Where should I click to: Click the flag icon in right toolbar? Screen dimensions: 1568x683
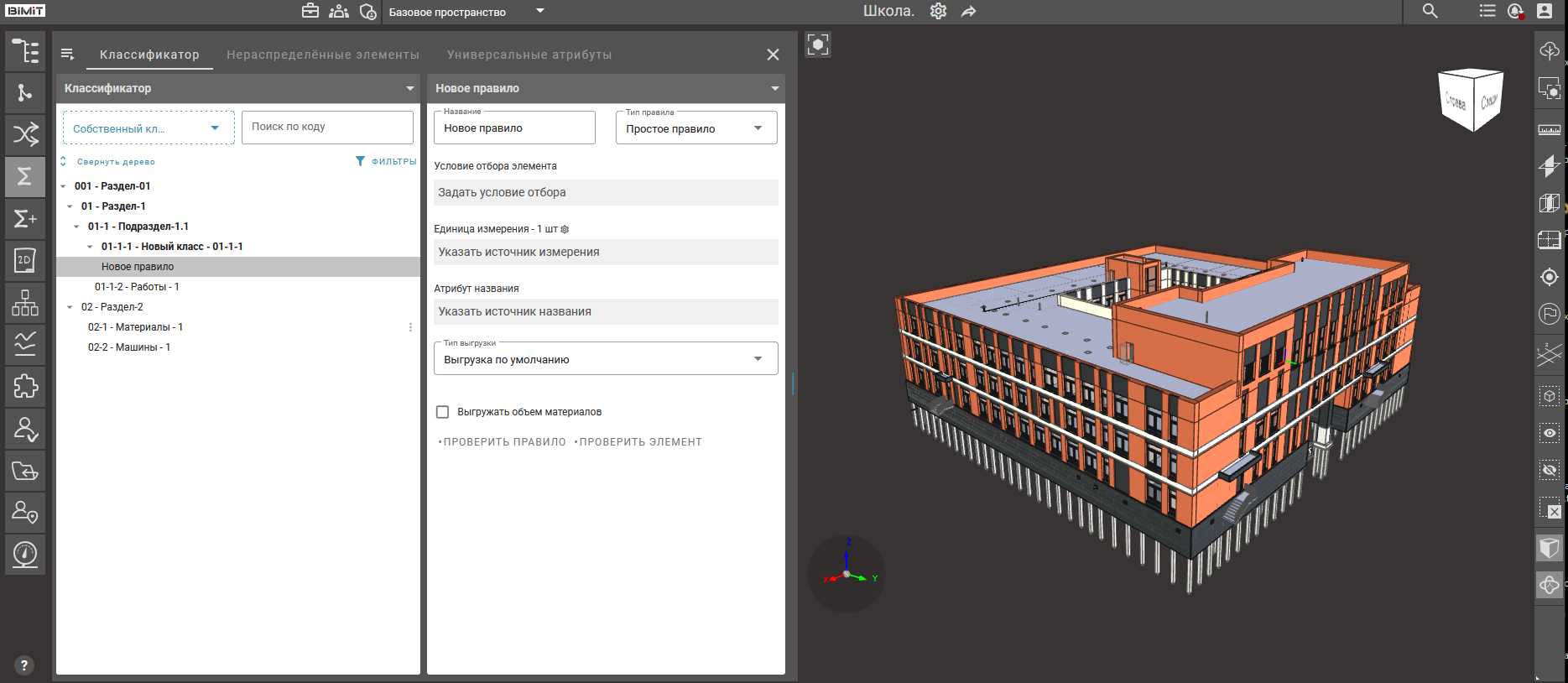coord(1549,314)
